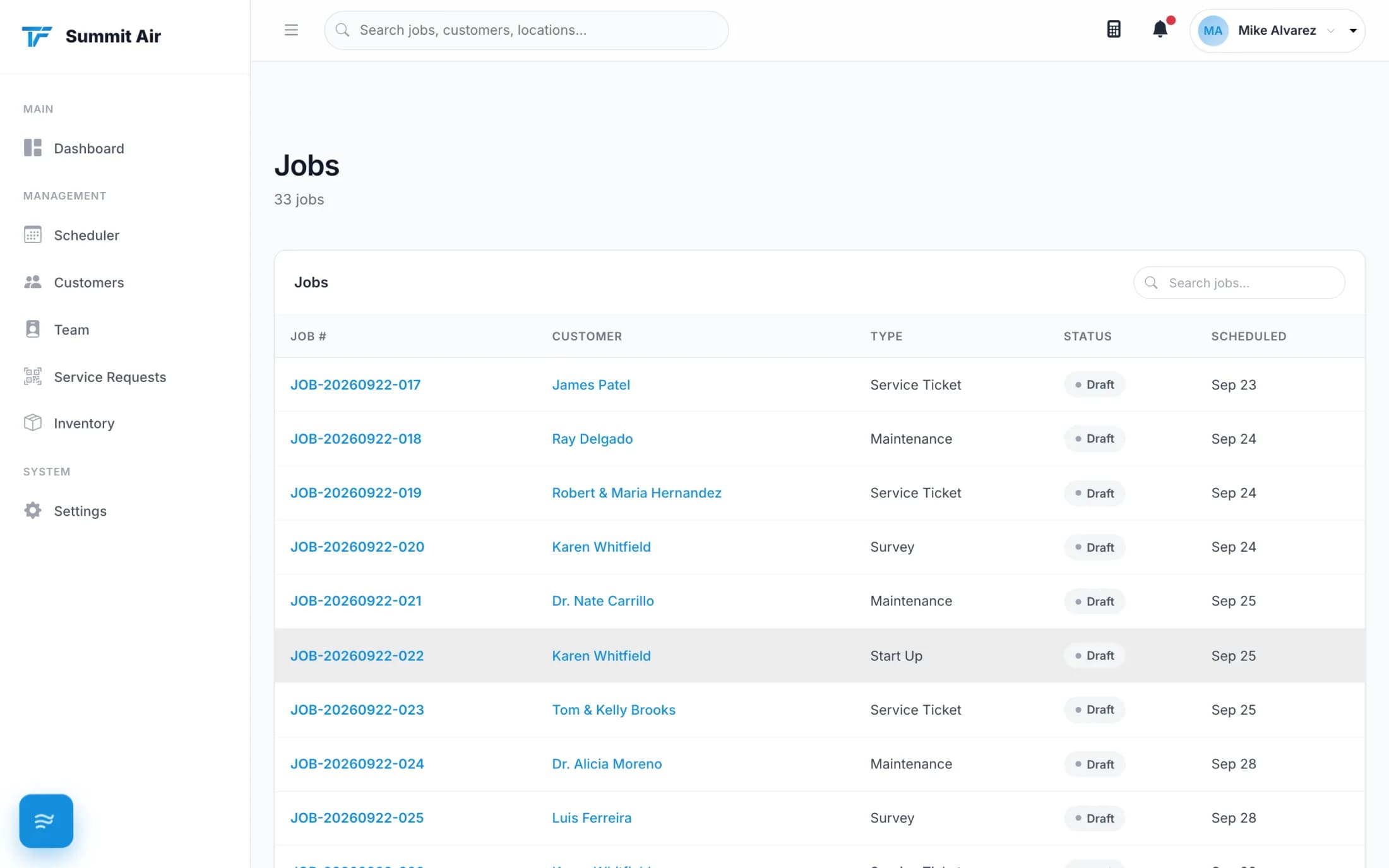The image size is (1389, 868).
Task: Click the STATUS column header
Action: [1087, 336]
